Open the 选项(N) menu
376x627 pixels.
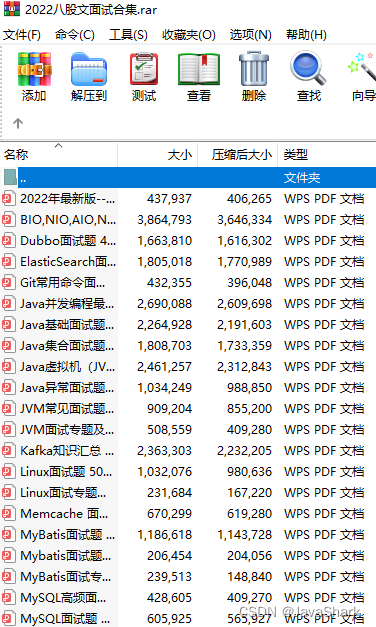251,35
